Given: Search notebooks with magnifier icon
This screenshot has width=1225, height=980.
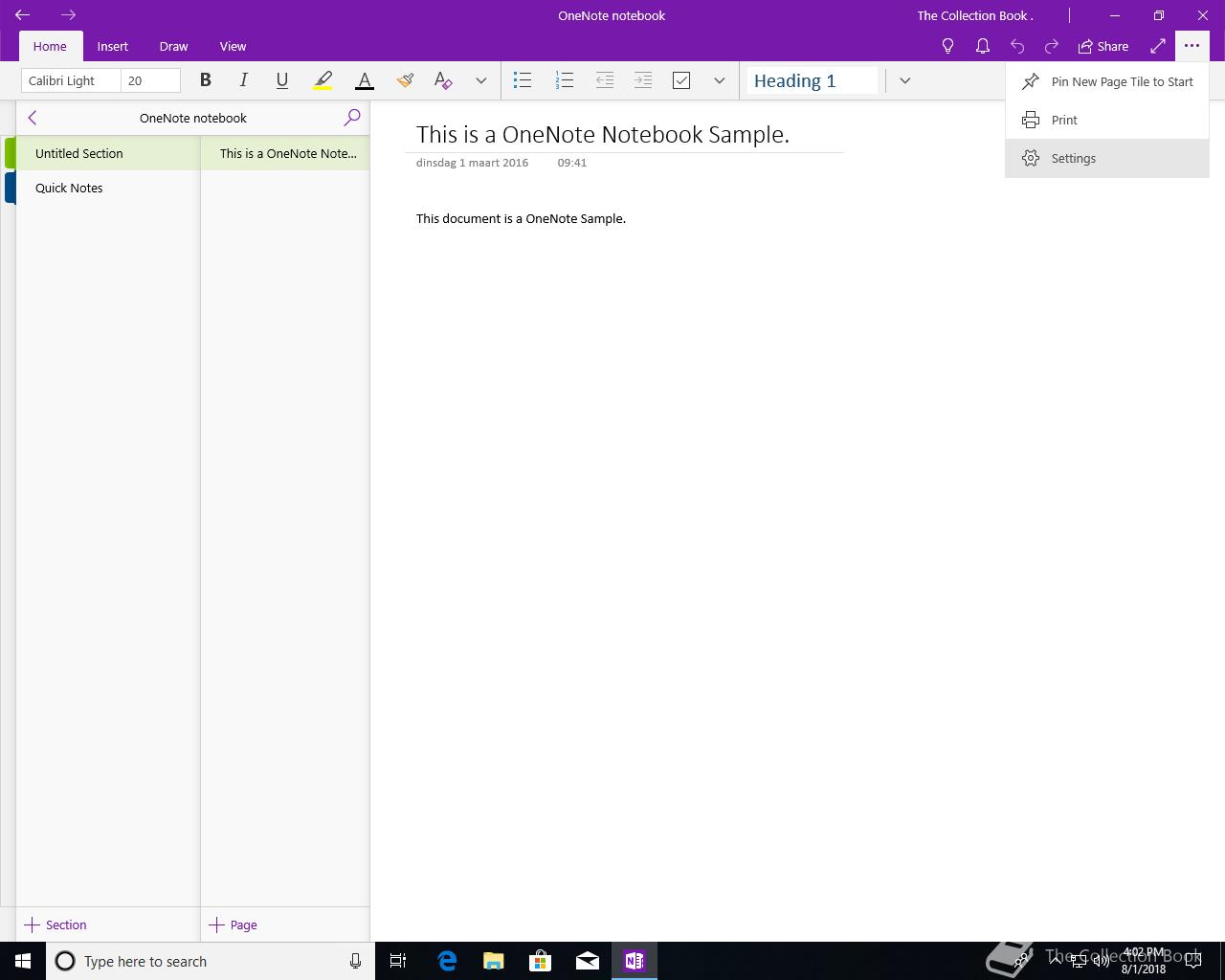Looking at the screenshot, I should click(352, 118).
